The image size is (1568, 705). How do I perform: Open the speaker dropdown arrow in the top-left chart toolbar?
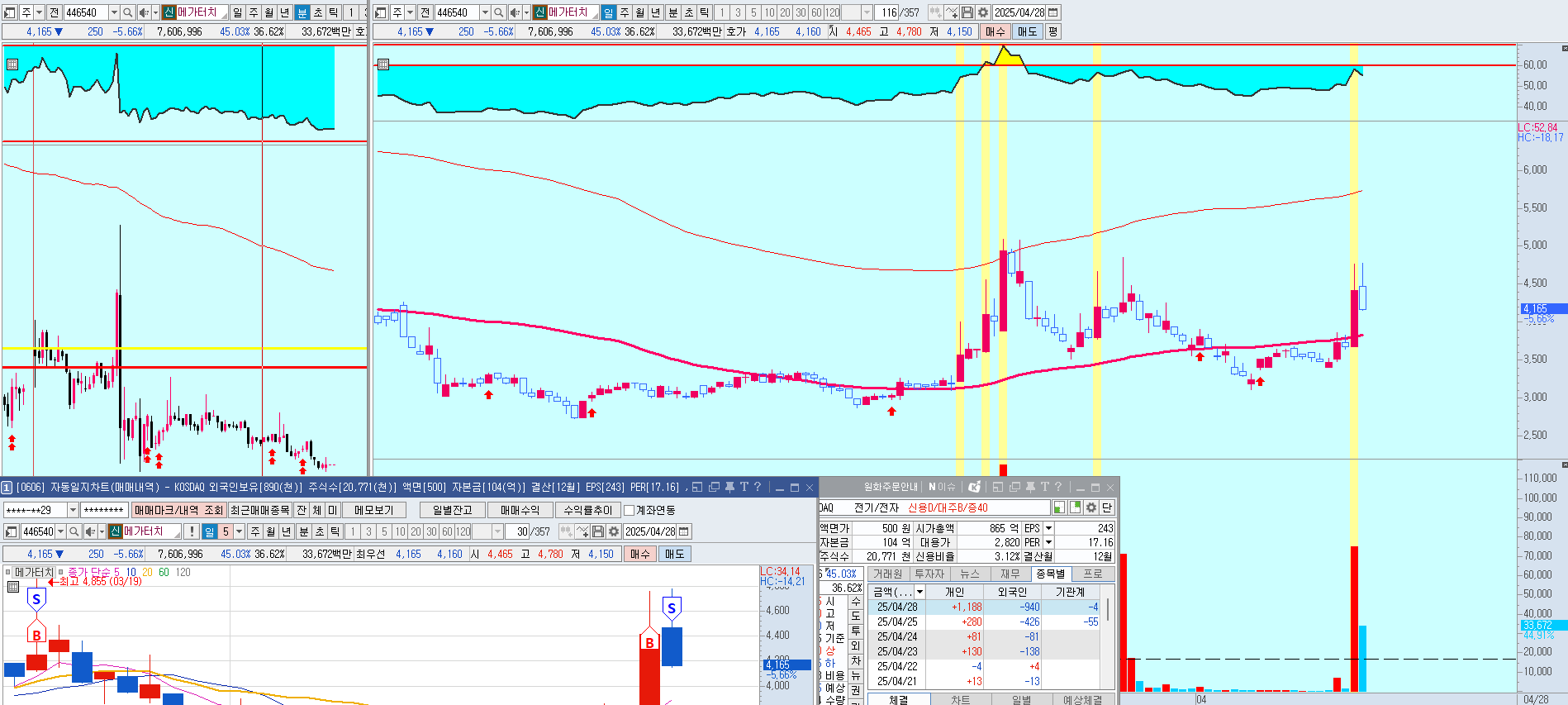155,12
